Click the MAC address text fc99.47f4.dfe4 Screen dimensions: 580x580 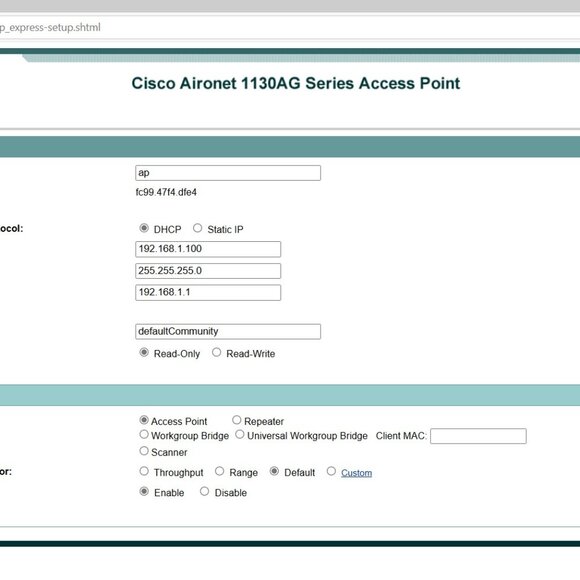pos(166,192)
